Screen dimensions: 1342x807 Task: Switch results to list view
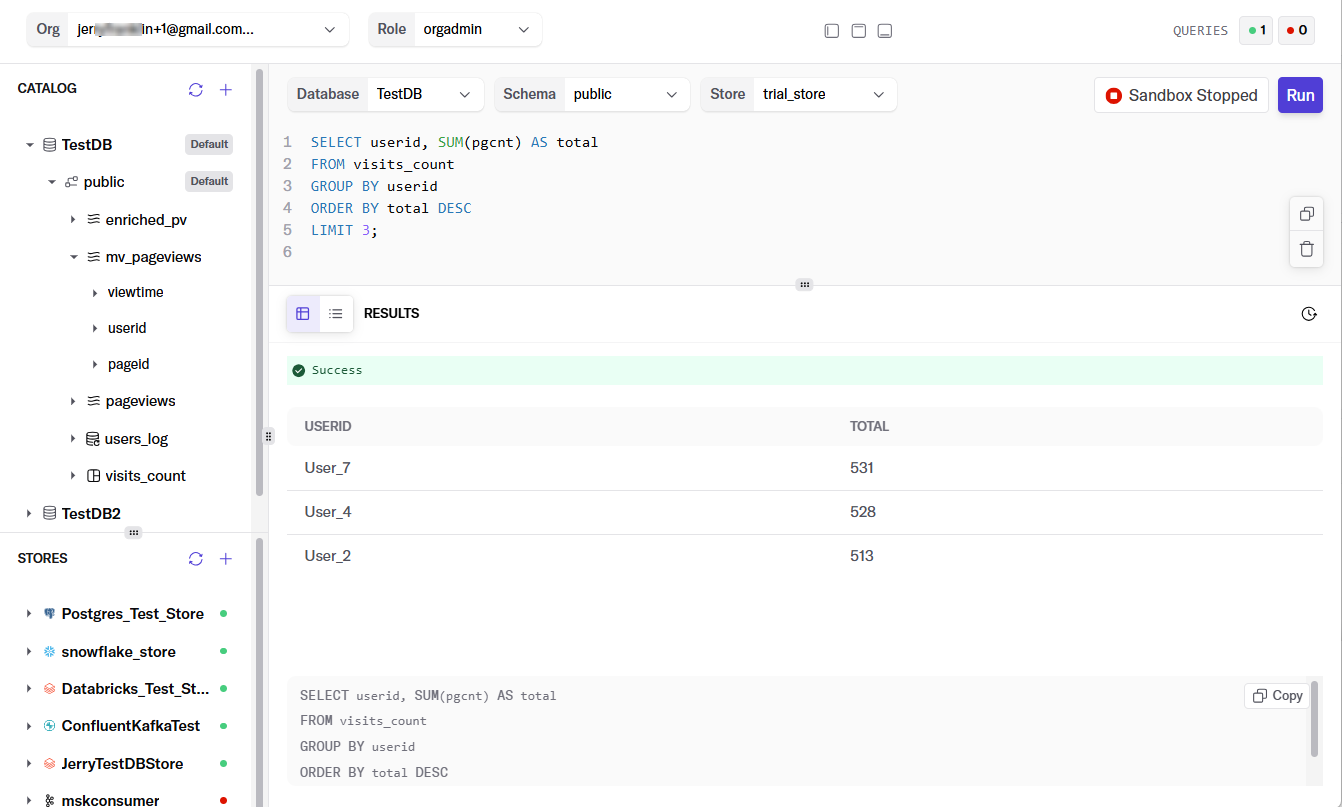click(336, 314)
